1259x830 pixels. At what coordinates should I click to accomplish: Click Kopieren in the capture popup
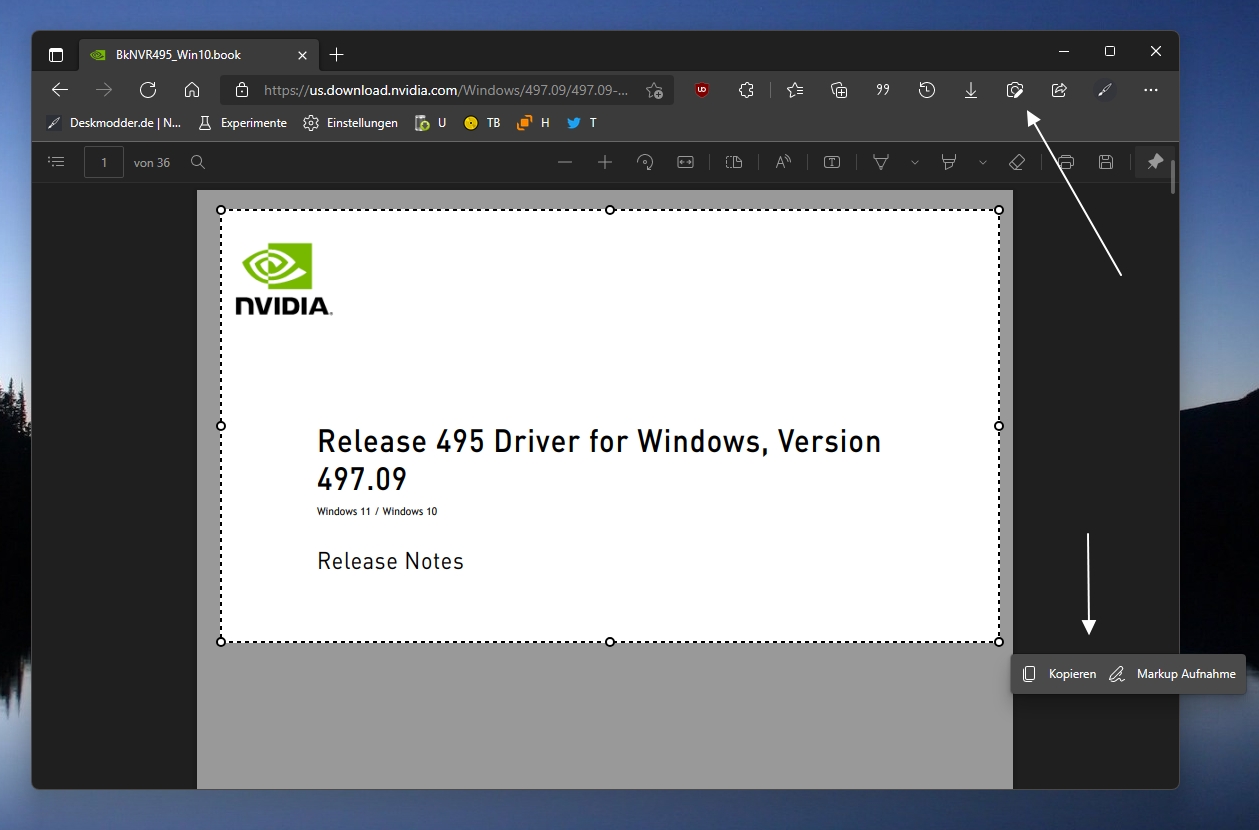pos(1059,674)
